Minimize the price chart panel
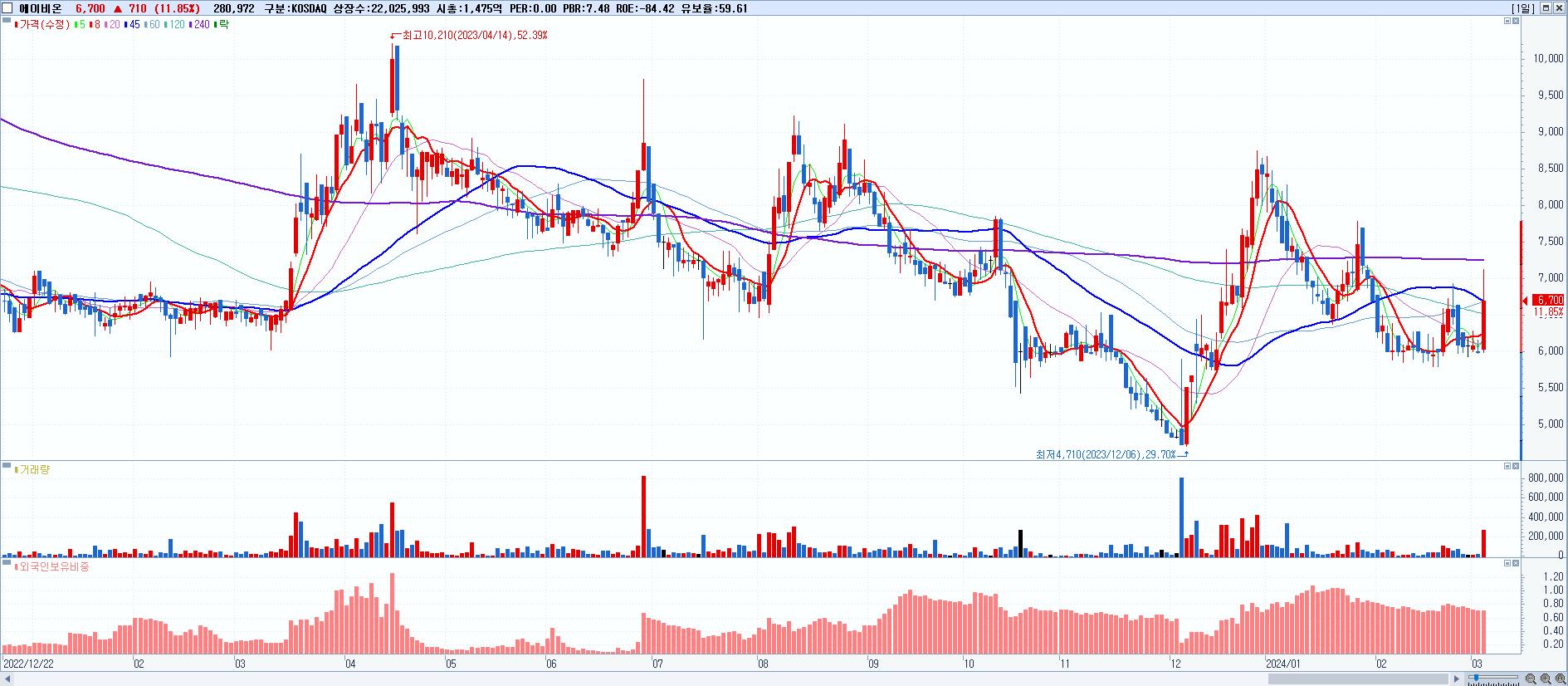 (1507, 21)
